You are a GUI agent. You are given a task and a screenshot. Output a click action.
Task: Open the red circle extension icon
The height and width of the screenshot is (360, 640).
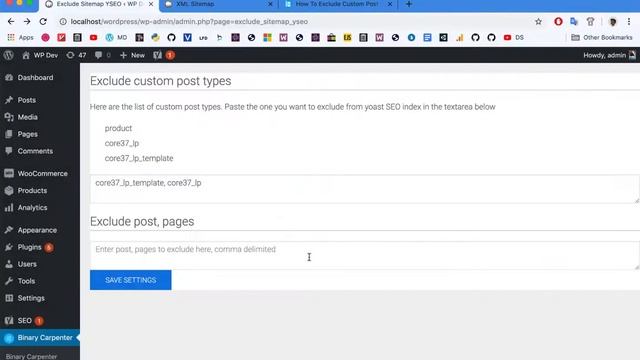click(x=558, y=22)
